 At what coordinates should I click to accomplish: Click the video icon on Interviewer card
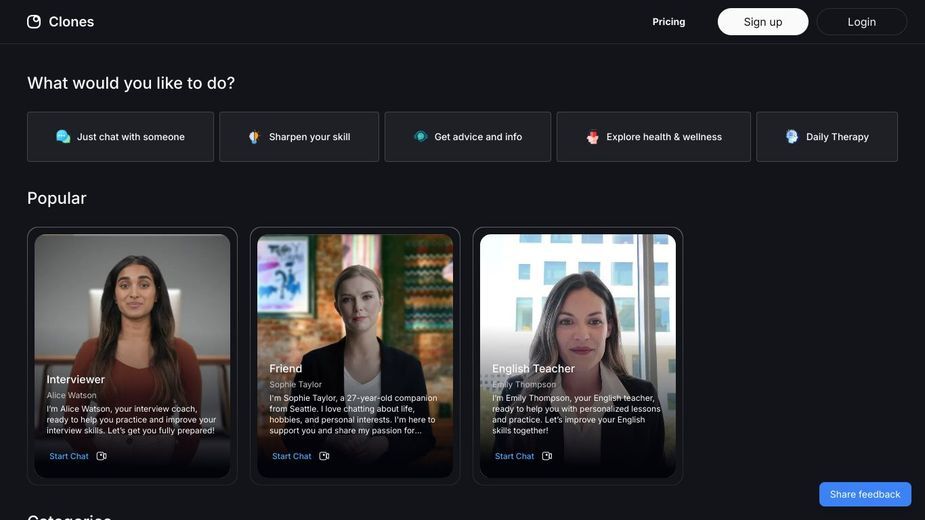click(x=101, y=456)
